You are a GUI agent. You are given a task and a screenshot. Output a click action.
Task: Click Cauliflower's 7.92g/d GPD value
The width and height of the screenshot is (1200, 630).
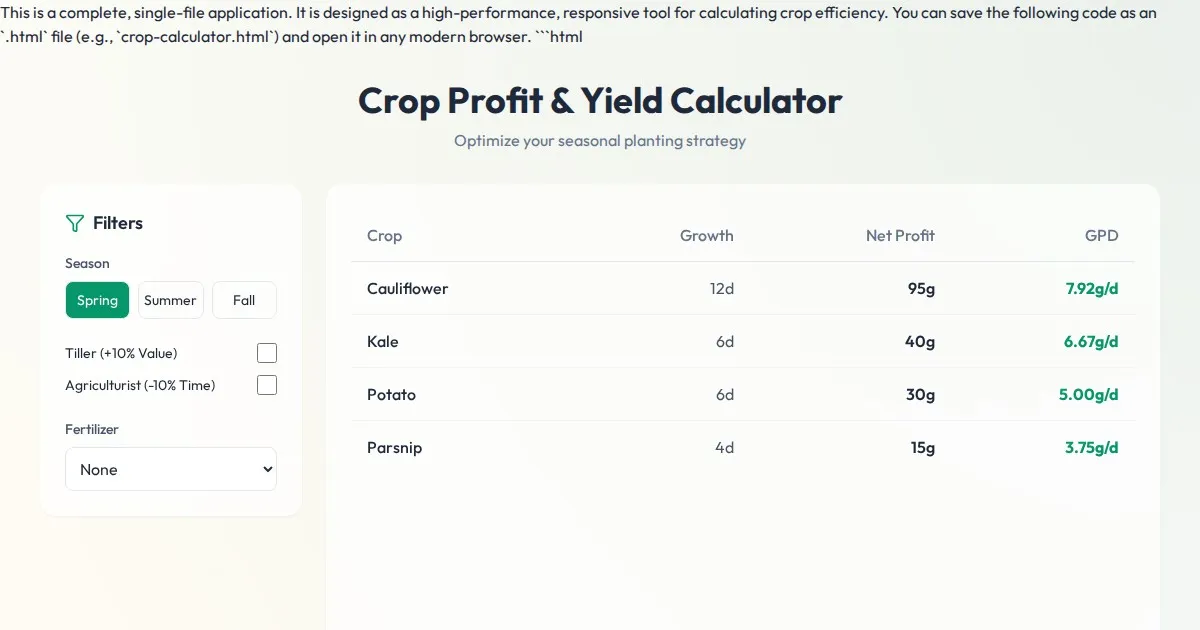[x=1091, y=289]
